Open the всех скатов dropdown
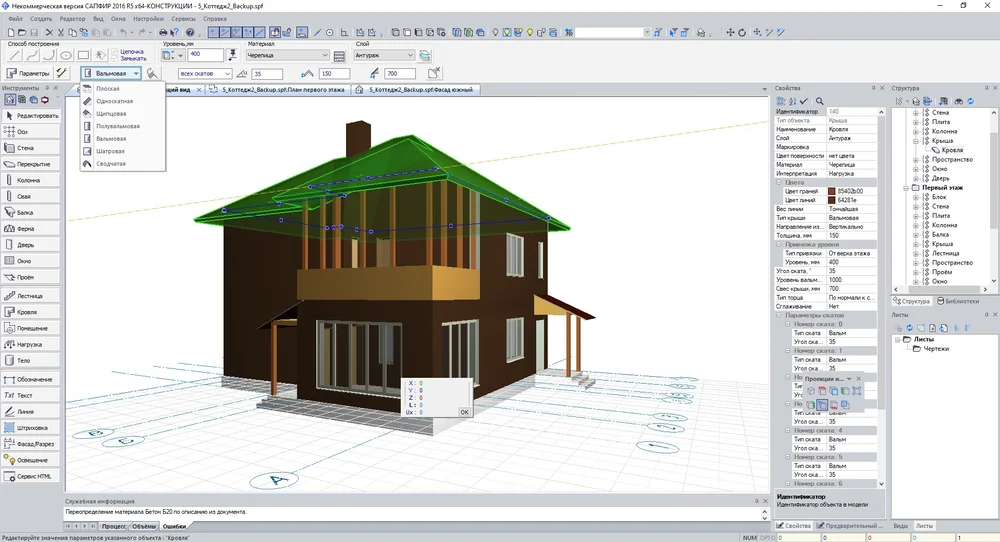 (204, 74)
